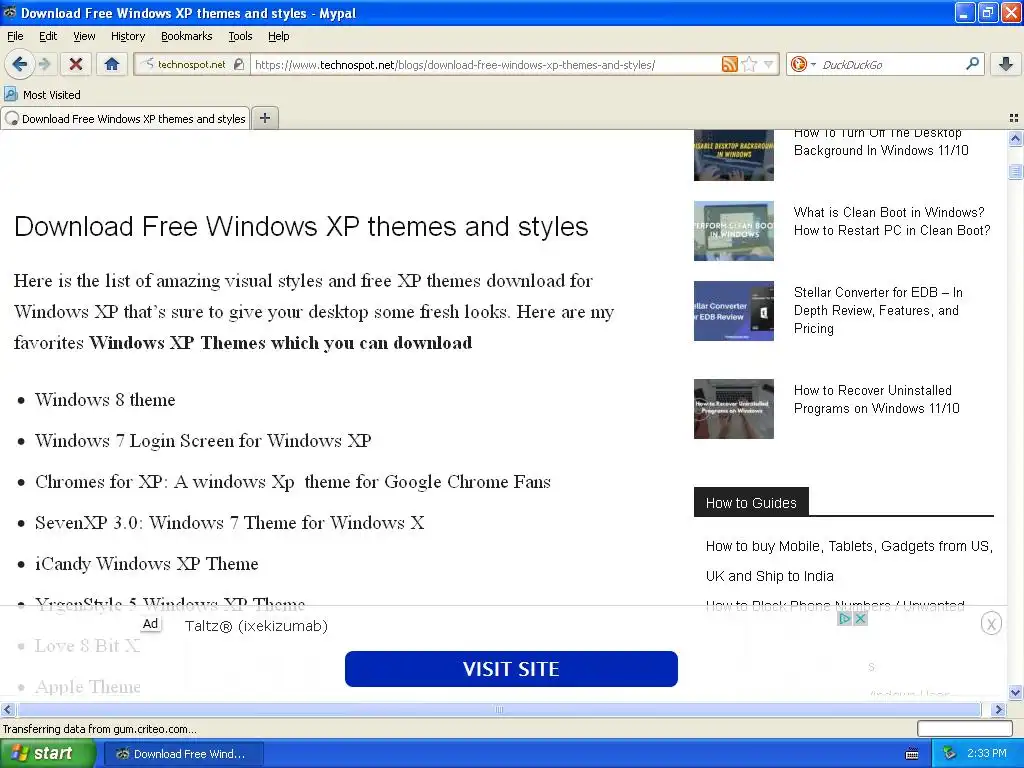Go back using the Back arrow button

(x=19, y=64)
